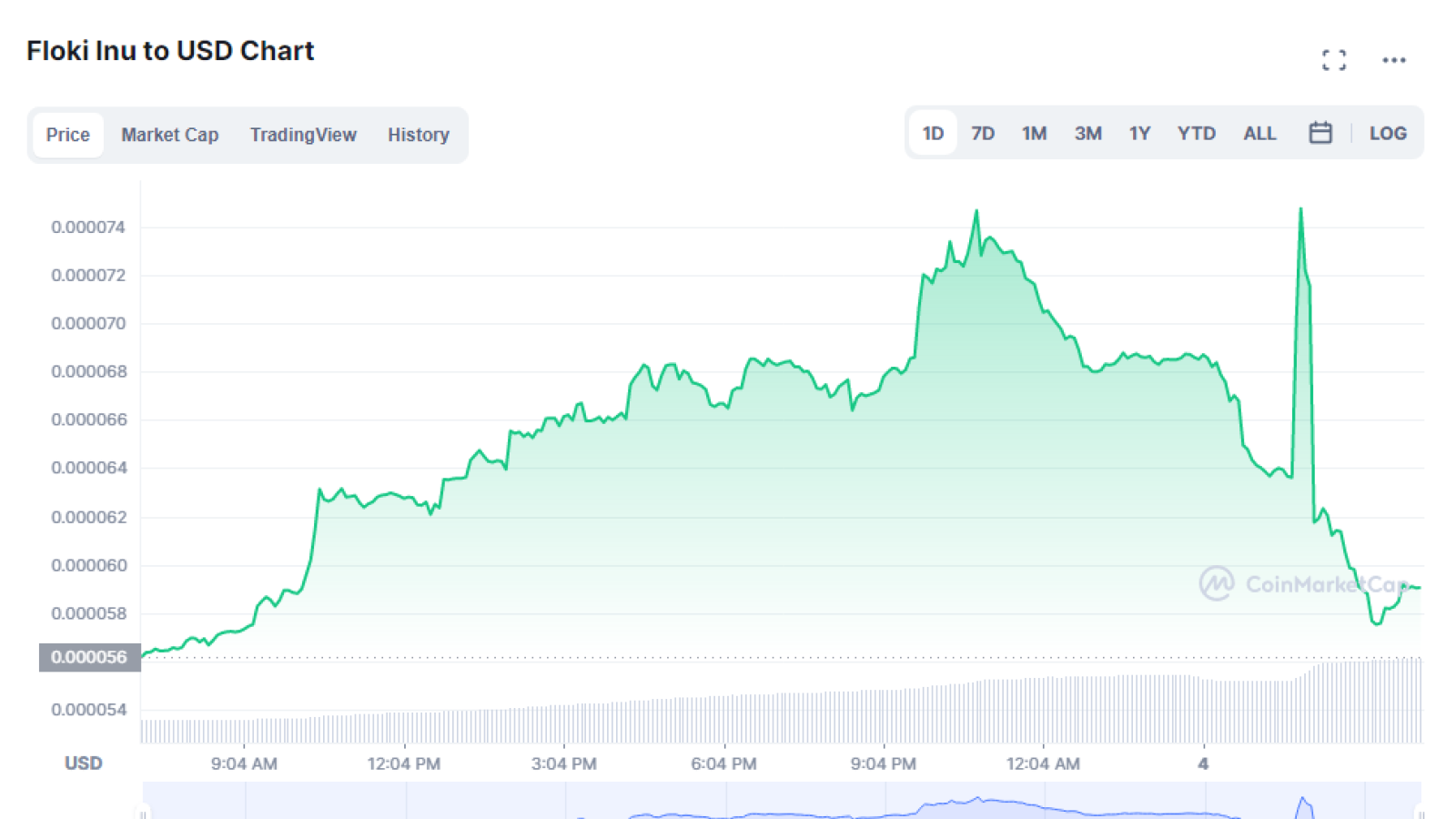Click the 0.000064 price axis label

coord(88,468)
